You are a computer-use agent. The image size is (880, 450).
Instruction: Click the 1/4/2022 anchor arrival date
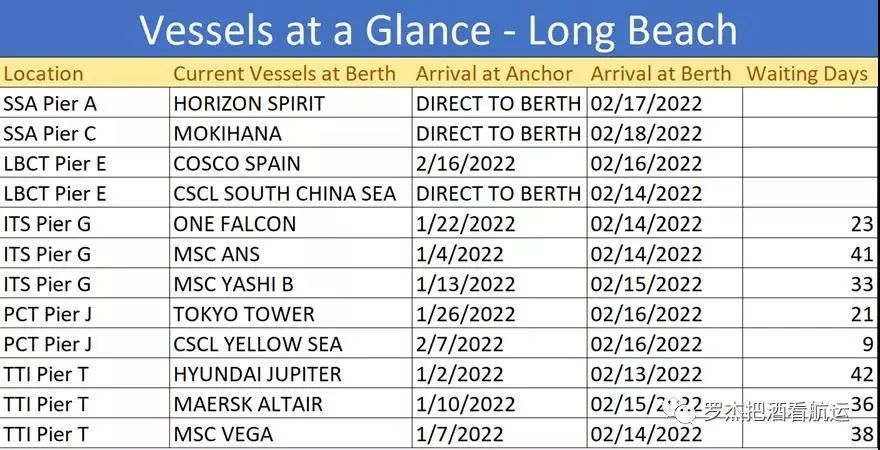point(460,254)
